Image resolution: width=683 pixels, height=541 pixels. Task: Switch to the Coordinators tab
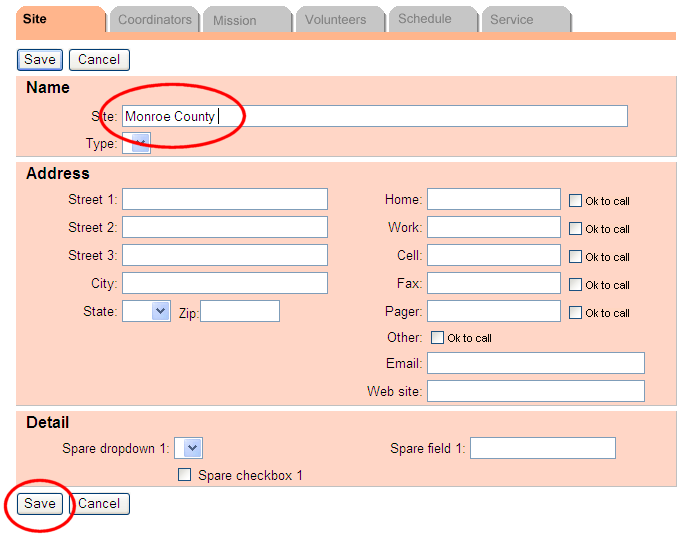coord(154,20)
